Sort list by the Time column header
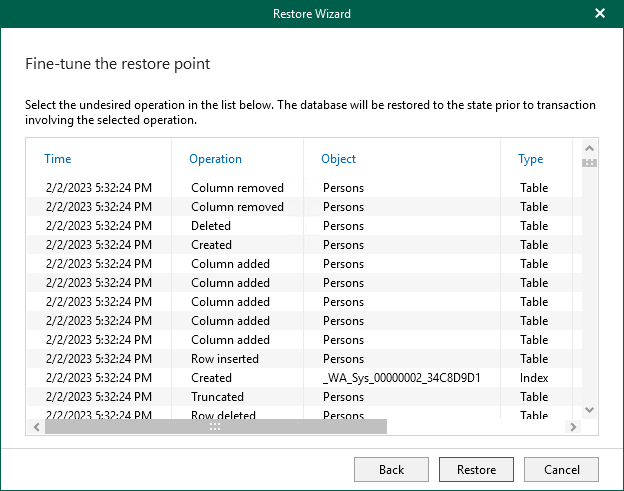This screenshot has height=491, width=624. click(x=58, y=159)
